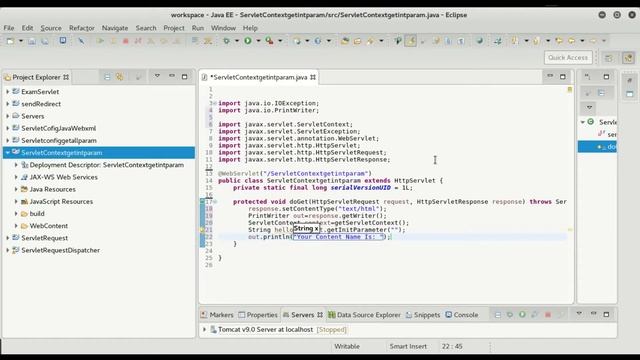This screenshot has width=640, height=360.
Task: Select the ServletRequestDispatcher project
Action: (x=60, y=250)
